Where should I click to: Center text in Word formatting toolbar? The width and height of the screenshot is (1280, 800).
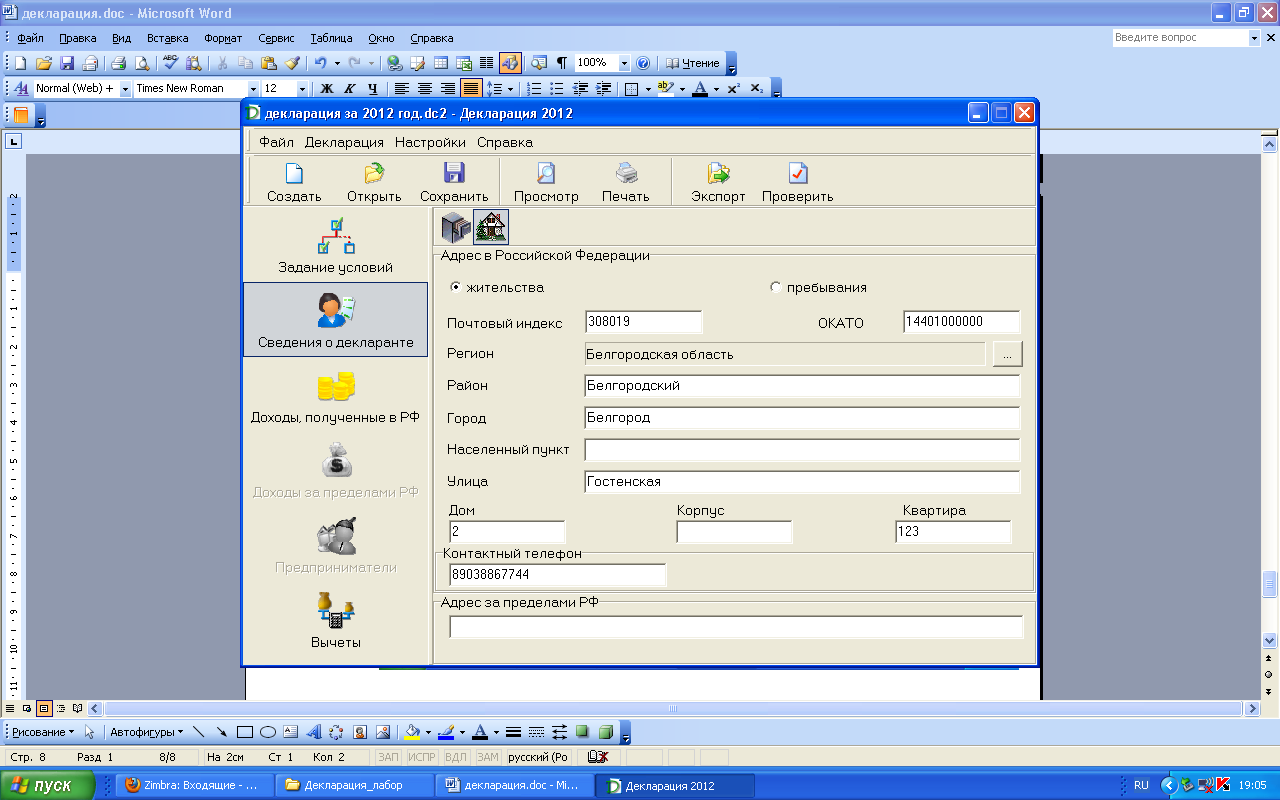click(425, 88)
